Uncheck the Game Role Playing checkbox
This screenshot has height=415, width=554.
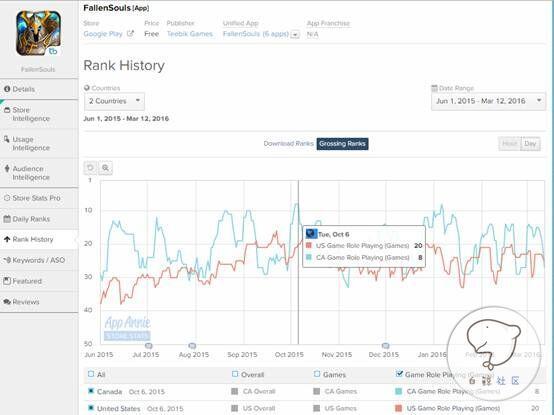[x=399, y=374]
